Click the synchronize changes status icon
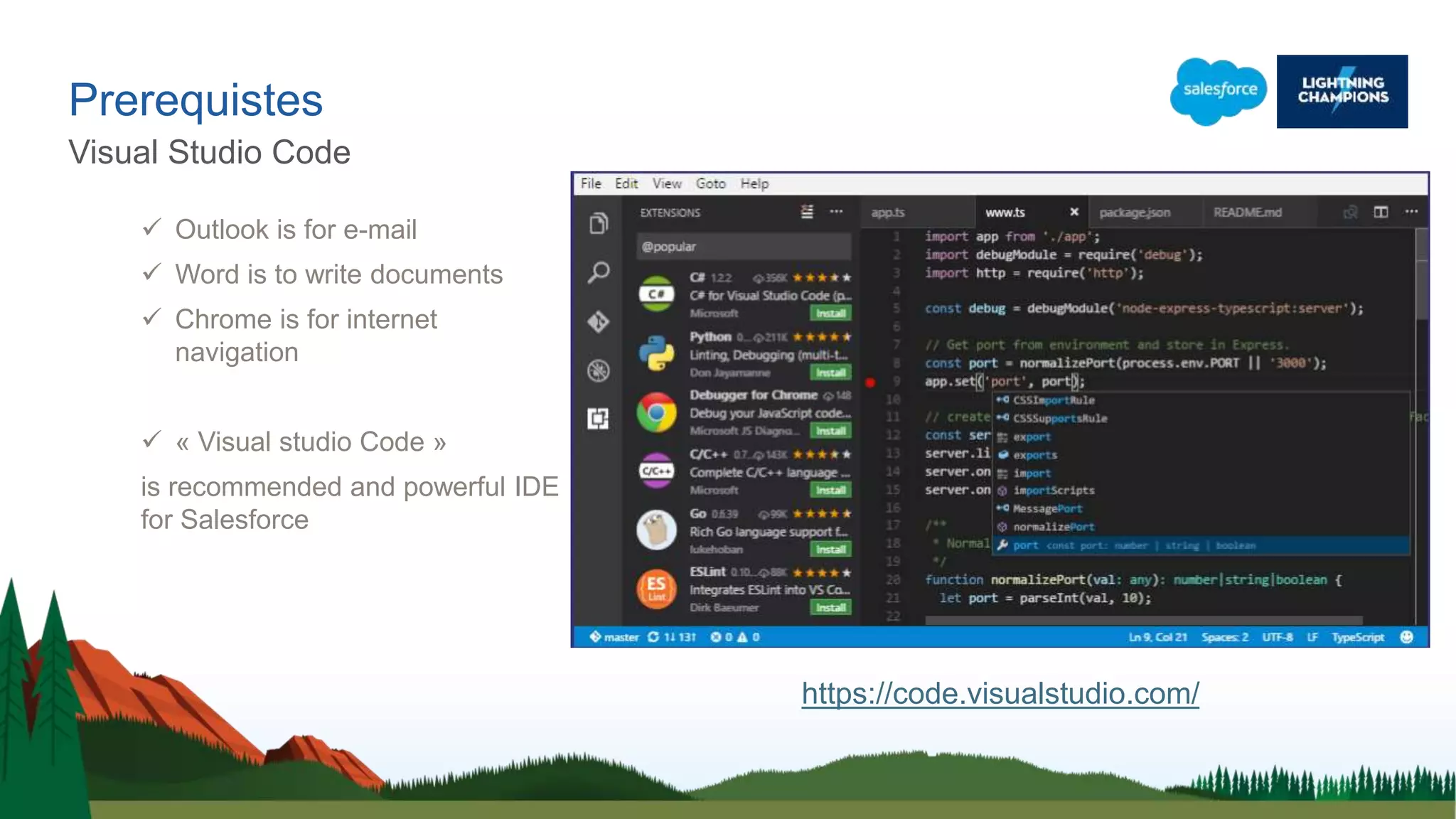The image size is (1456, 819). [672, 637]
